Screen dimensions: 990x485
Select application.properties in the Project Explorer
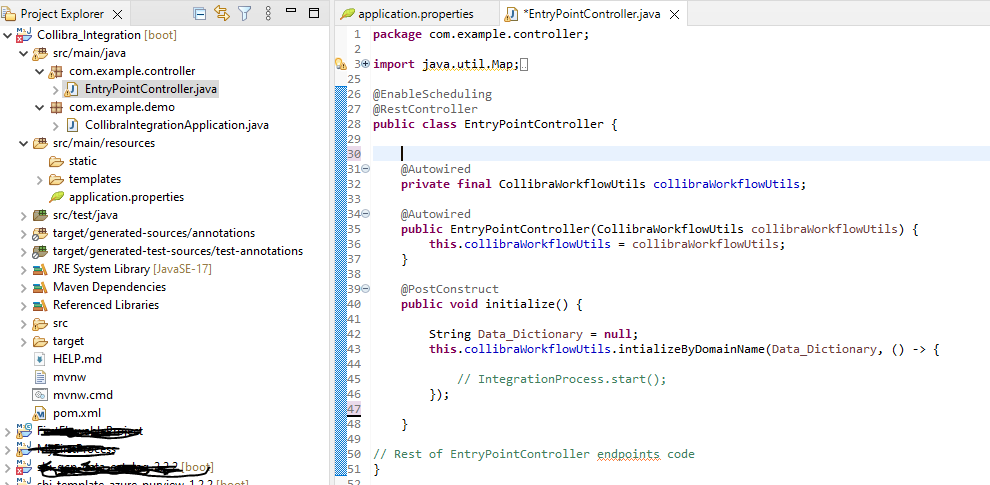126,197
